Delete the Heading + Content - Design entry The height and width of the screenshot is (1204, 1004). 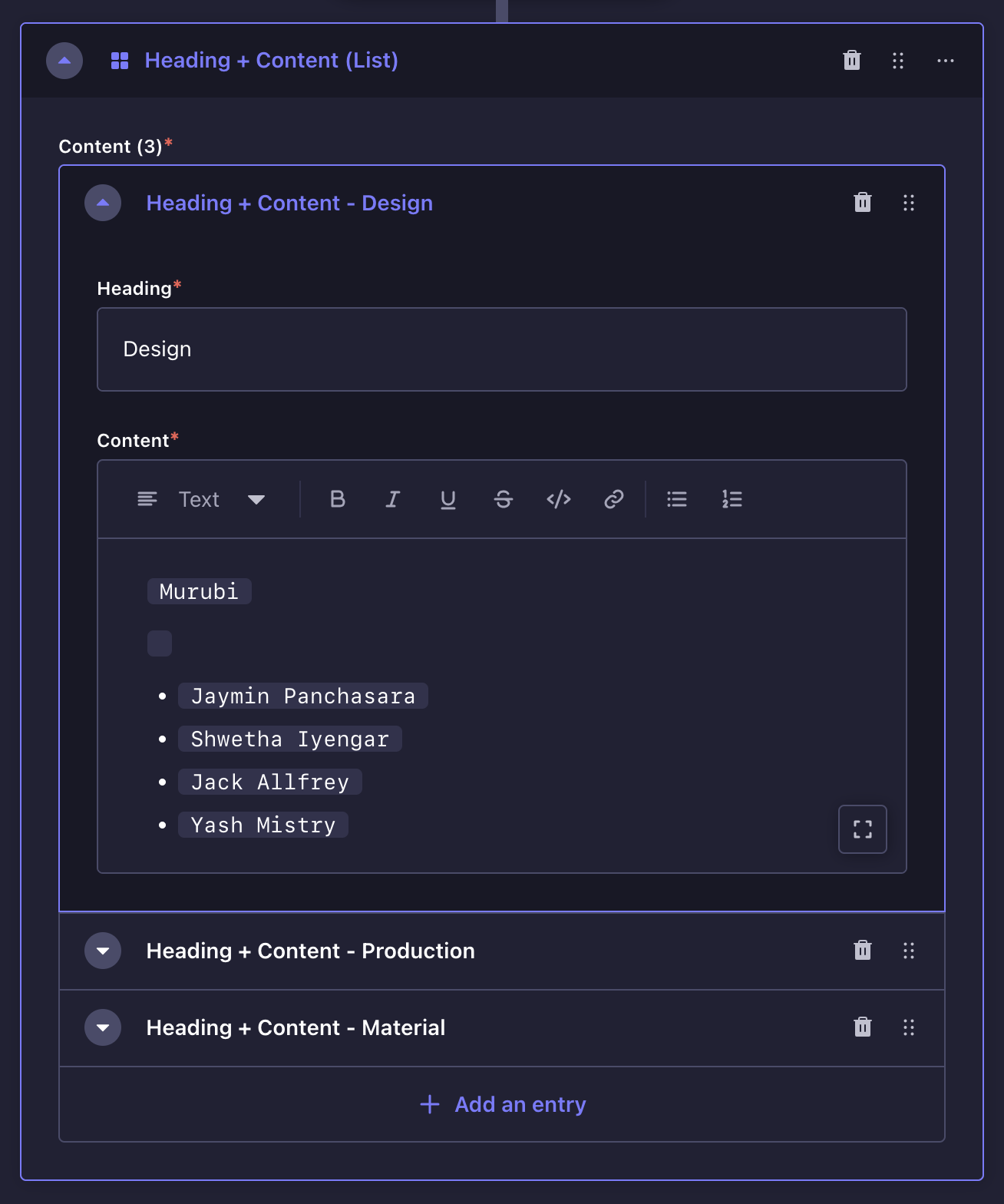(x=862, y=203)
